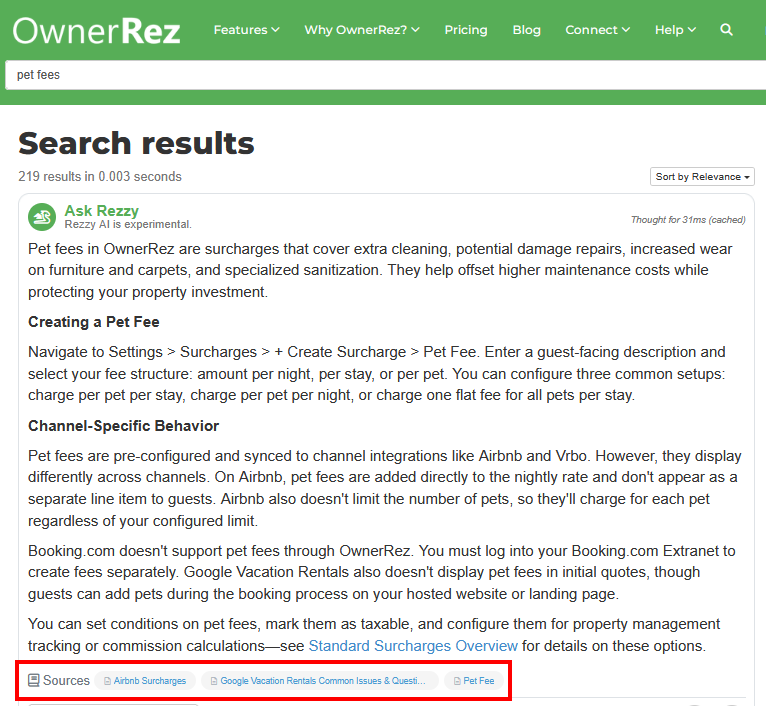Click the Sources book icon
Viewport: 766px width, 706px height.
34,680
